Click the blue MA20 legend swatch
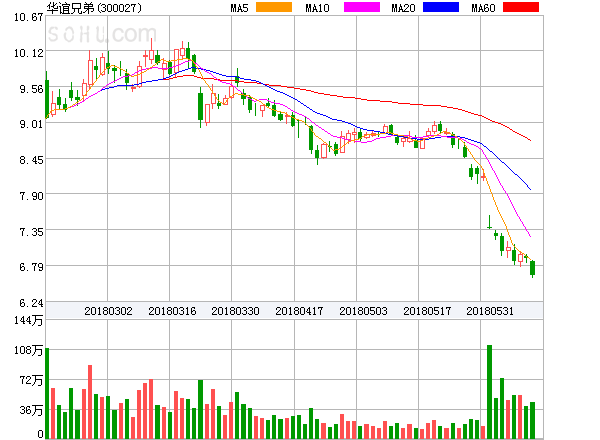The height and width of the screenshot is (440, 600). coord(441,7)
